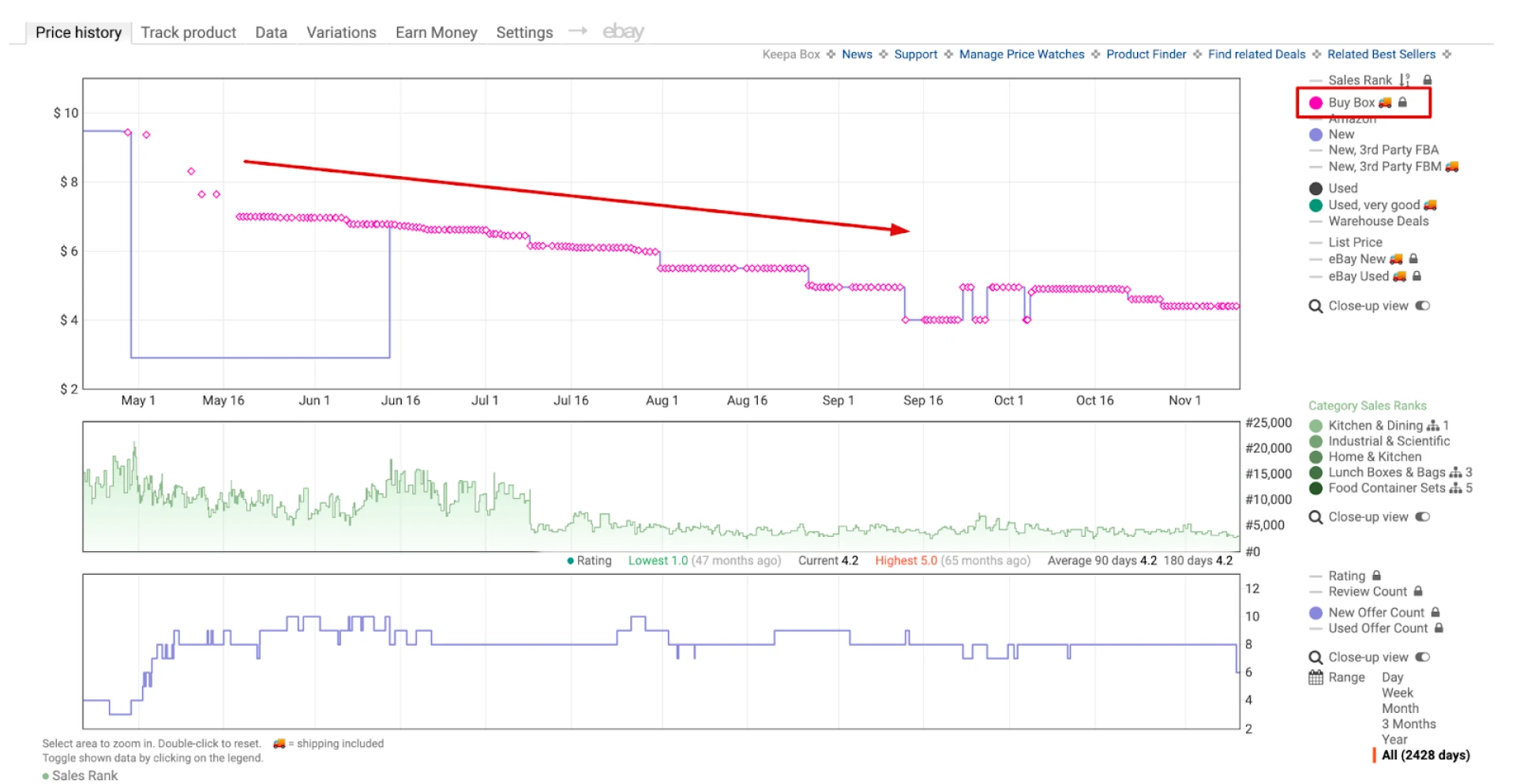The width and height of the screenshot is (1516, 784).
Task: Hide the New price series via its legend dot
Action: coord(1315,134)
